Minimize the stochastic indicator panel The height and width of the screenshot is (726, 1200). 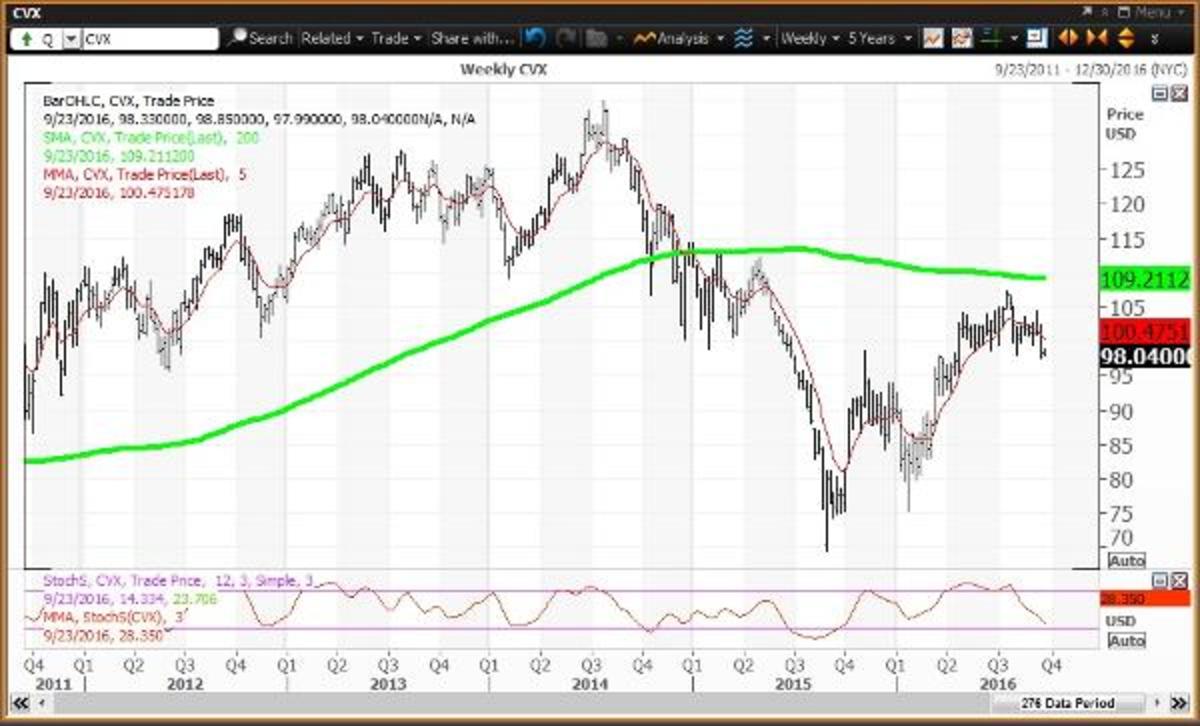(1160, 581)
